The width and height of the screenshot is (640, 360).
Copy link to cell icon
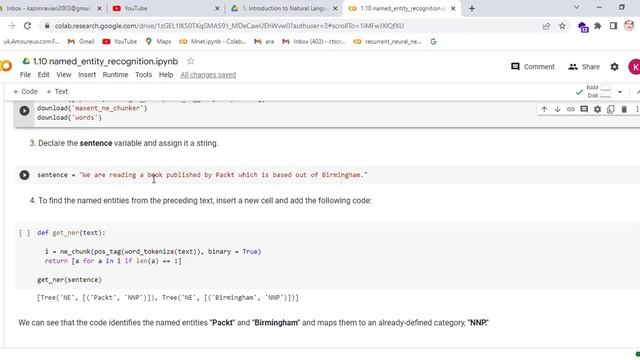click(571, 109)
